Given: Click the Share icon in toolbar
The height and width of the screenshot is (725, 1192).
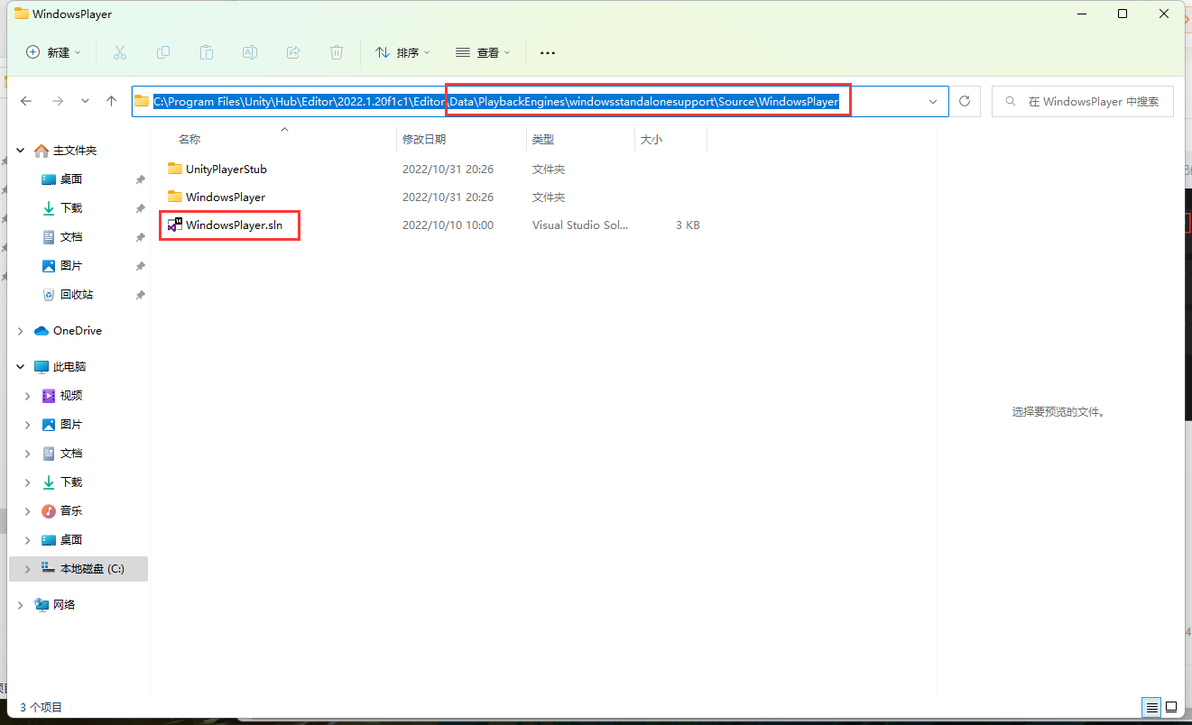Looking at the screenshot, I should (293, 52).
